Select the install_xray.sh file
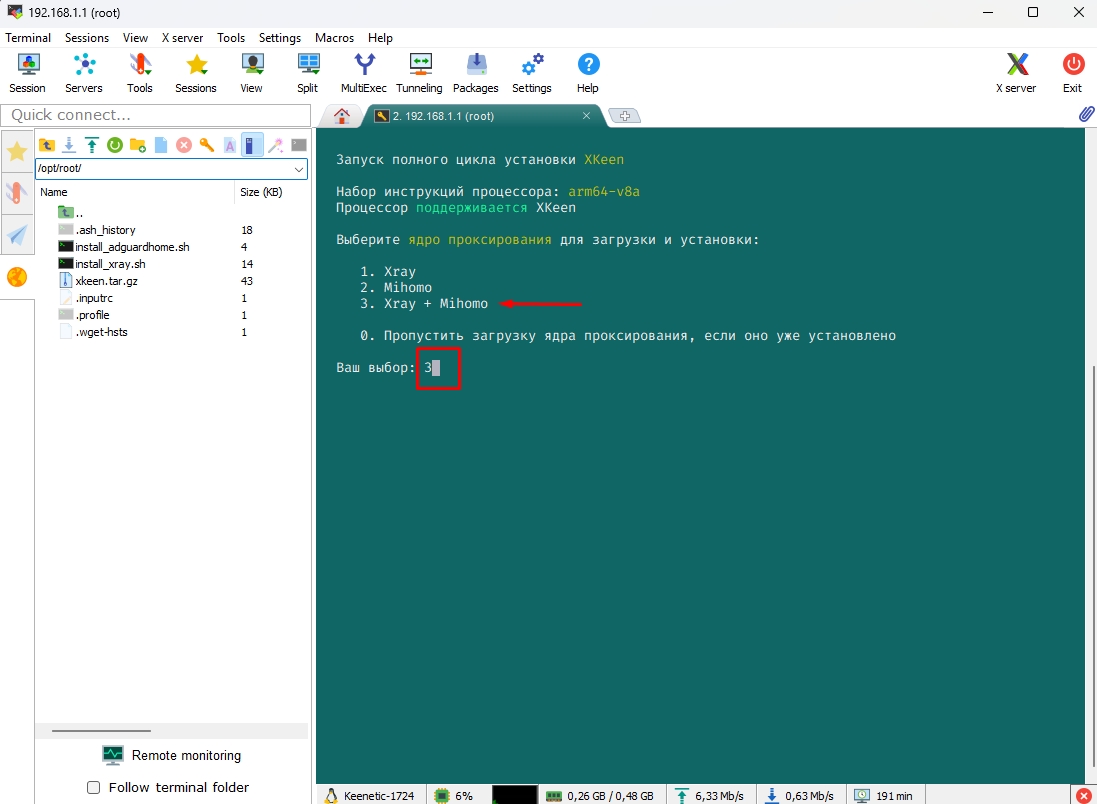This screenshot has height=804, width=1097. click(x=110, y=264)
